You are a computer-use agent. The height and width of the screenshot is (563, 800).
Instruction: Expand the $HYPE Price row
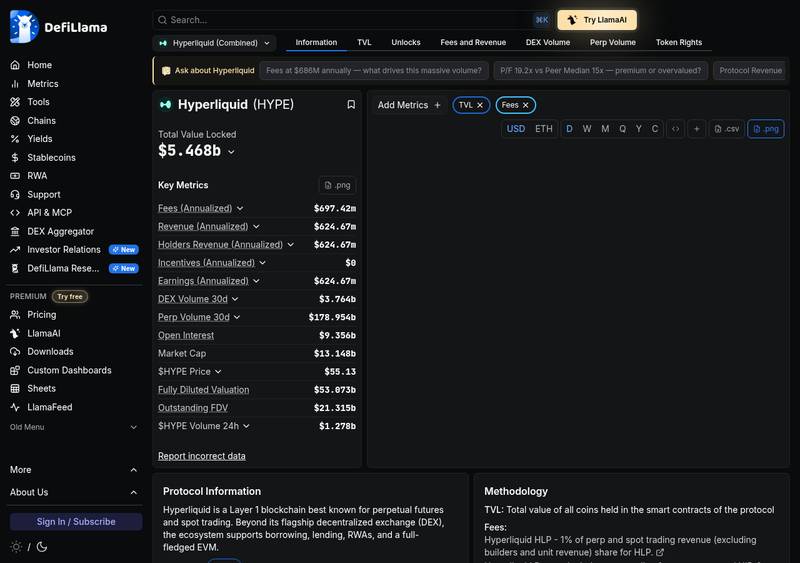coord(218,372)
